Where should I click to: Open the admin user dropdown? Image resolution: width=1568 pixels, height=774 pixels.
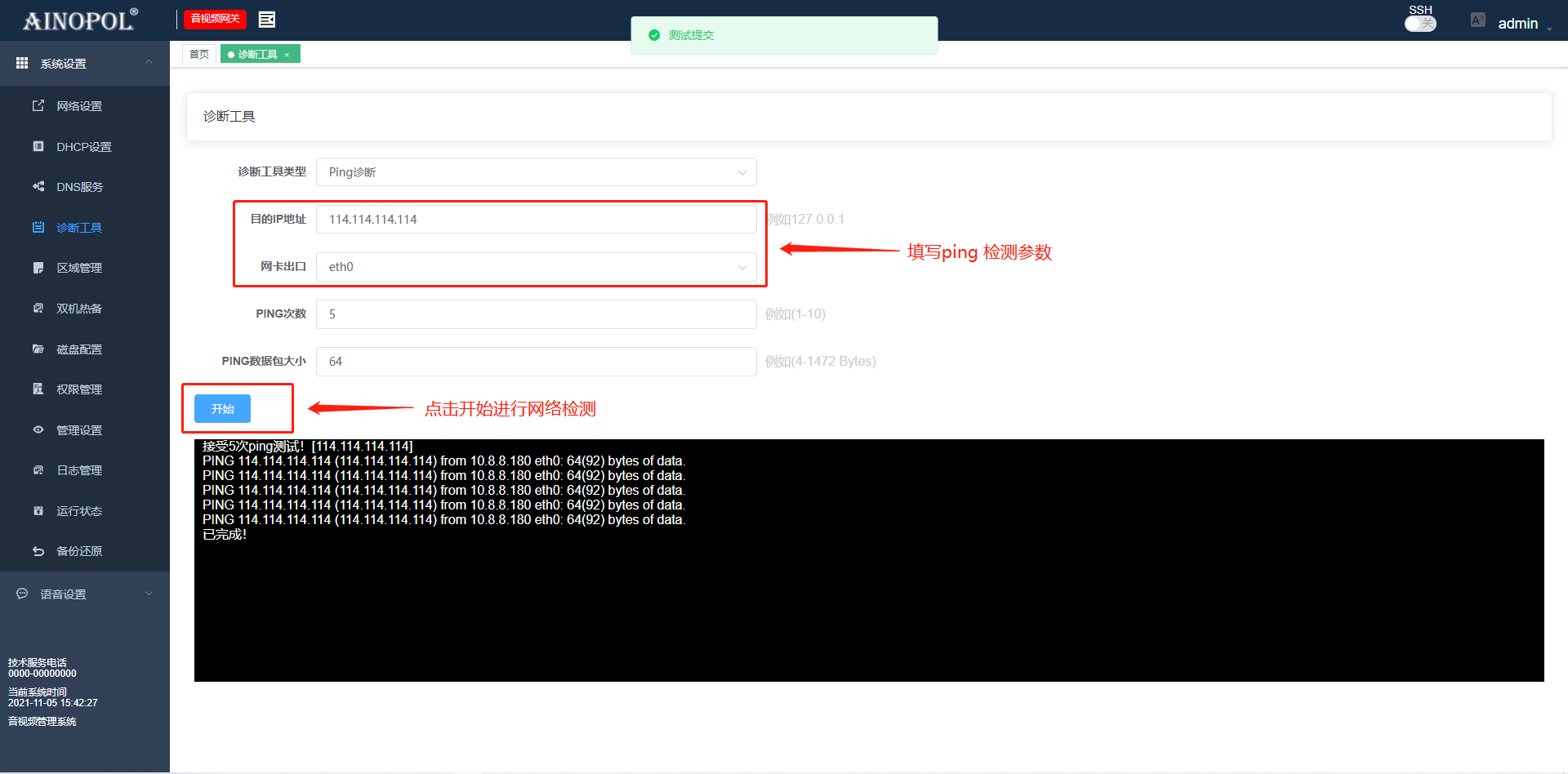pyautogui.click(x=1523, y=24)
